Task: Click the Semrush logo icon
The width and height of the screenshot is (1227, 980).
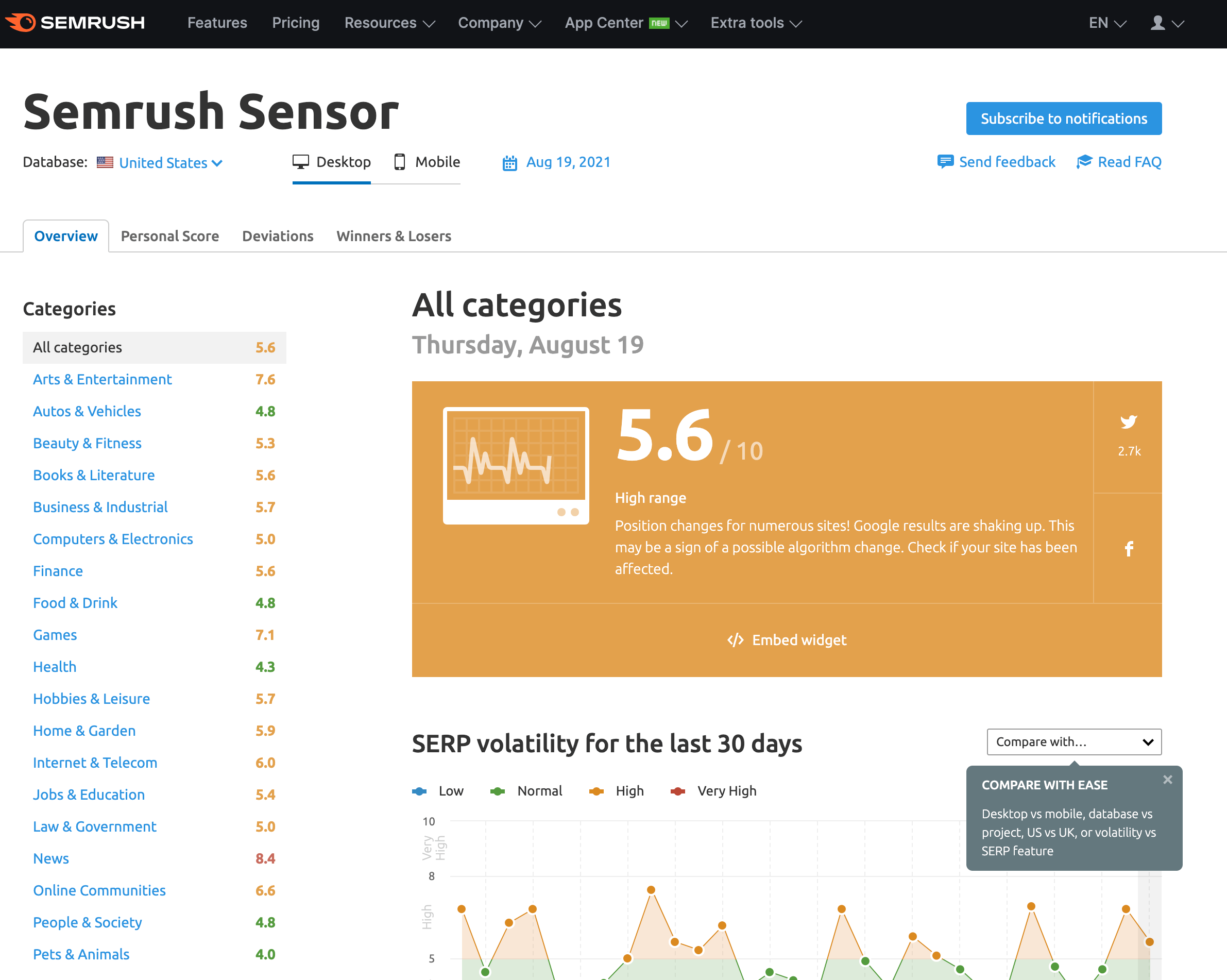Action: pyautogui.click(x=20, y=22)
